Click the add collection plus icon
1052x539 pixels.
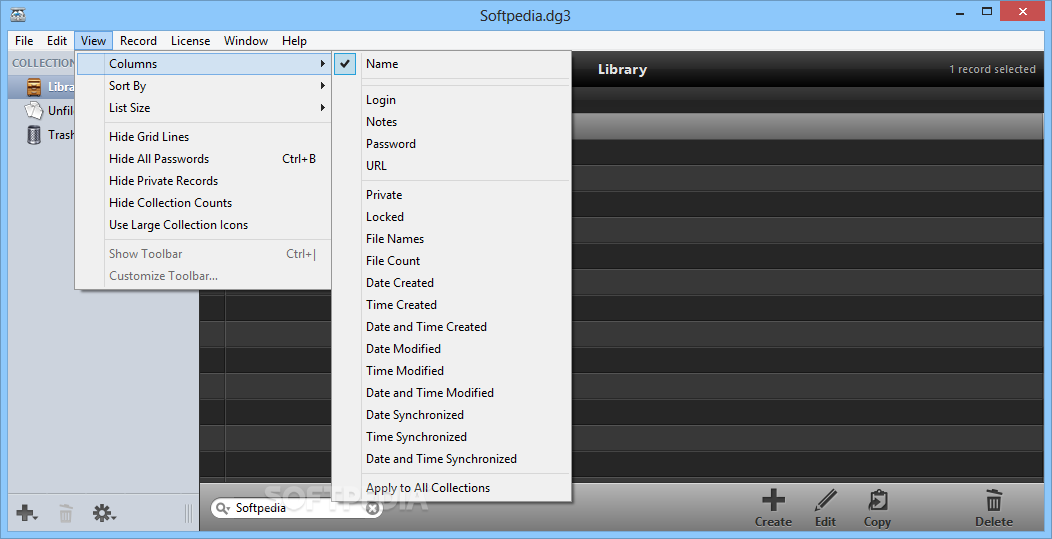[x=26, y=513]
